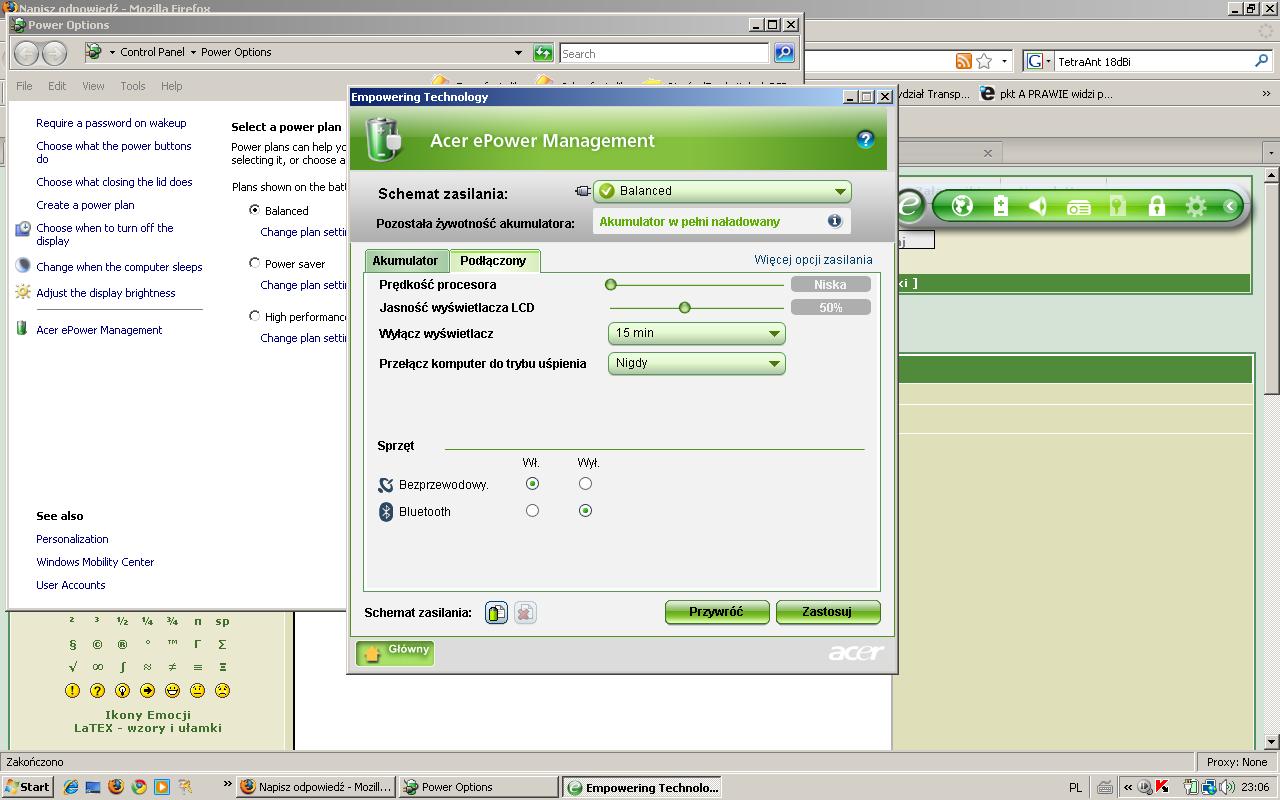Select High performance plan
The height and width of the screenshot is (800, 1280).
[254, 316]
